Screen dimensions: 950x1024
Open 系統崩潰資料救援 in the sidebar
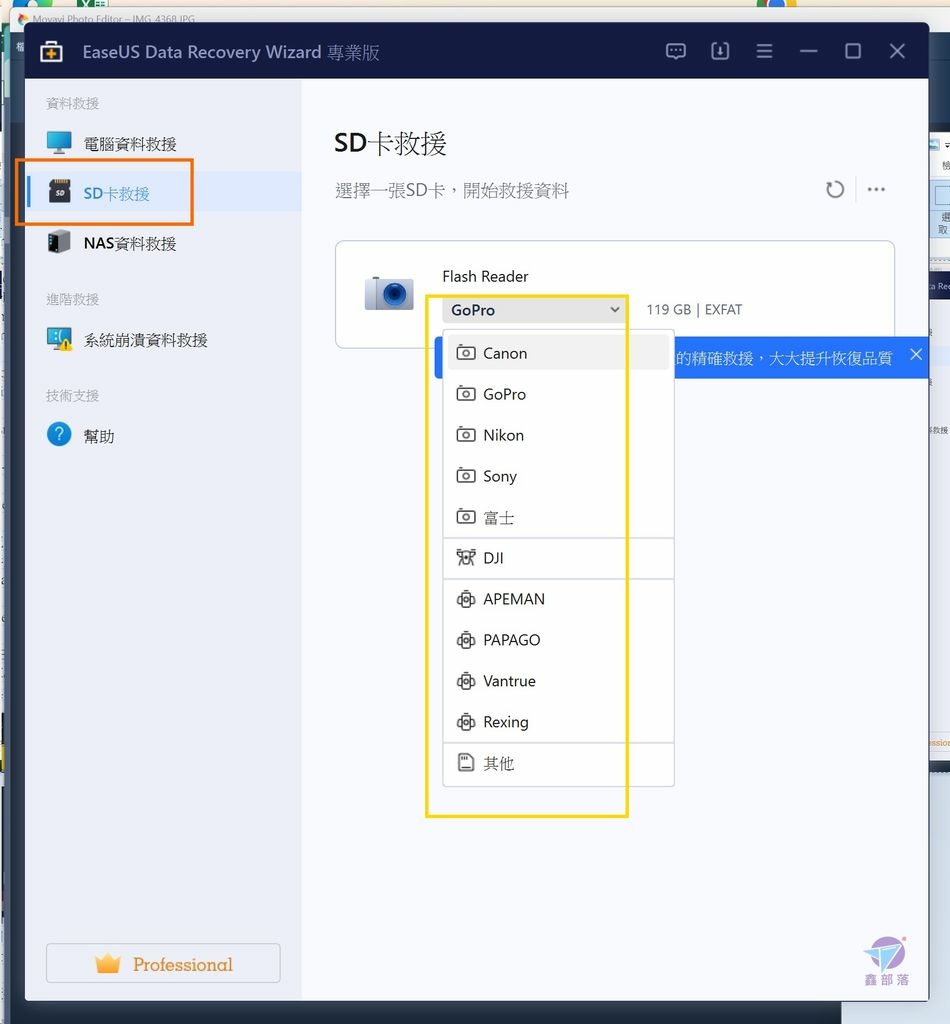click(163, 340)
